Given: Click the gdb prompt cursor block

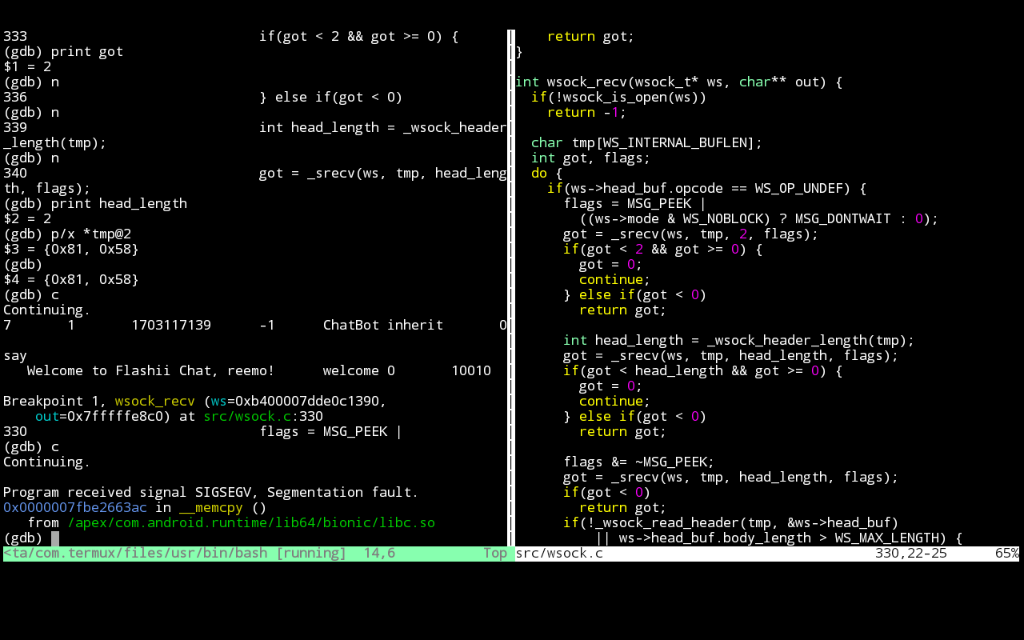Looking at the screenshot, I should coord(55,538).
